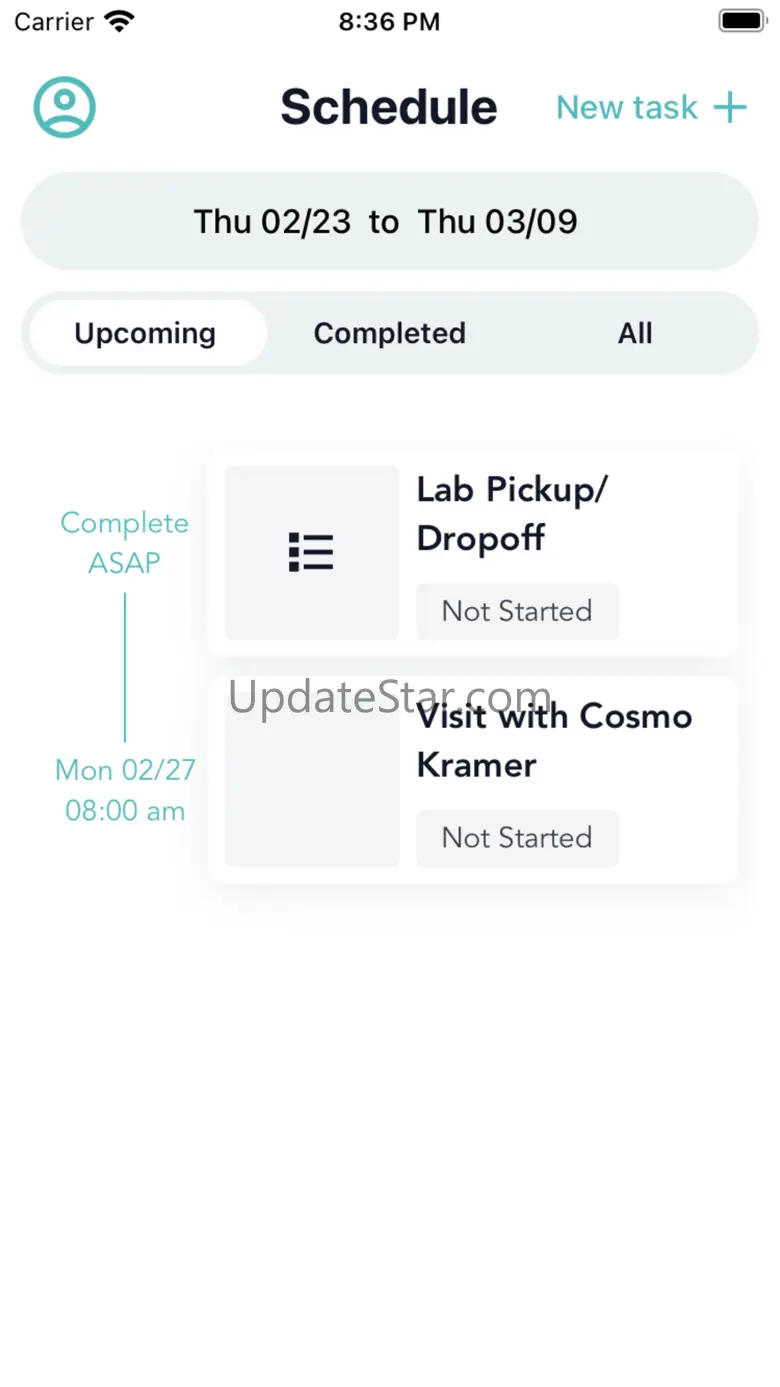The height and width of the screenshot is (1387, 780).
Task: Select the Upcoming tab
Action: click(146, 333)
